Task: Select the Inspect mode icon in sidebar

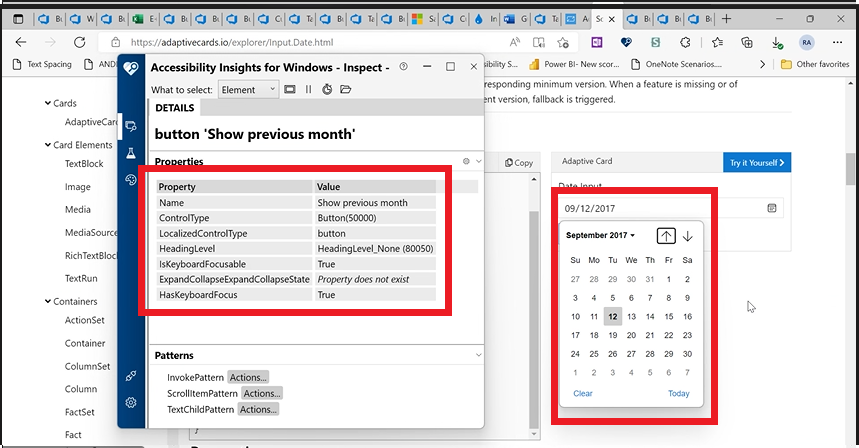Action: (x=130, y=127)
